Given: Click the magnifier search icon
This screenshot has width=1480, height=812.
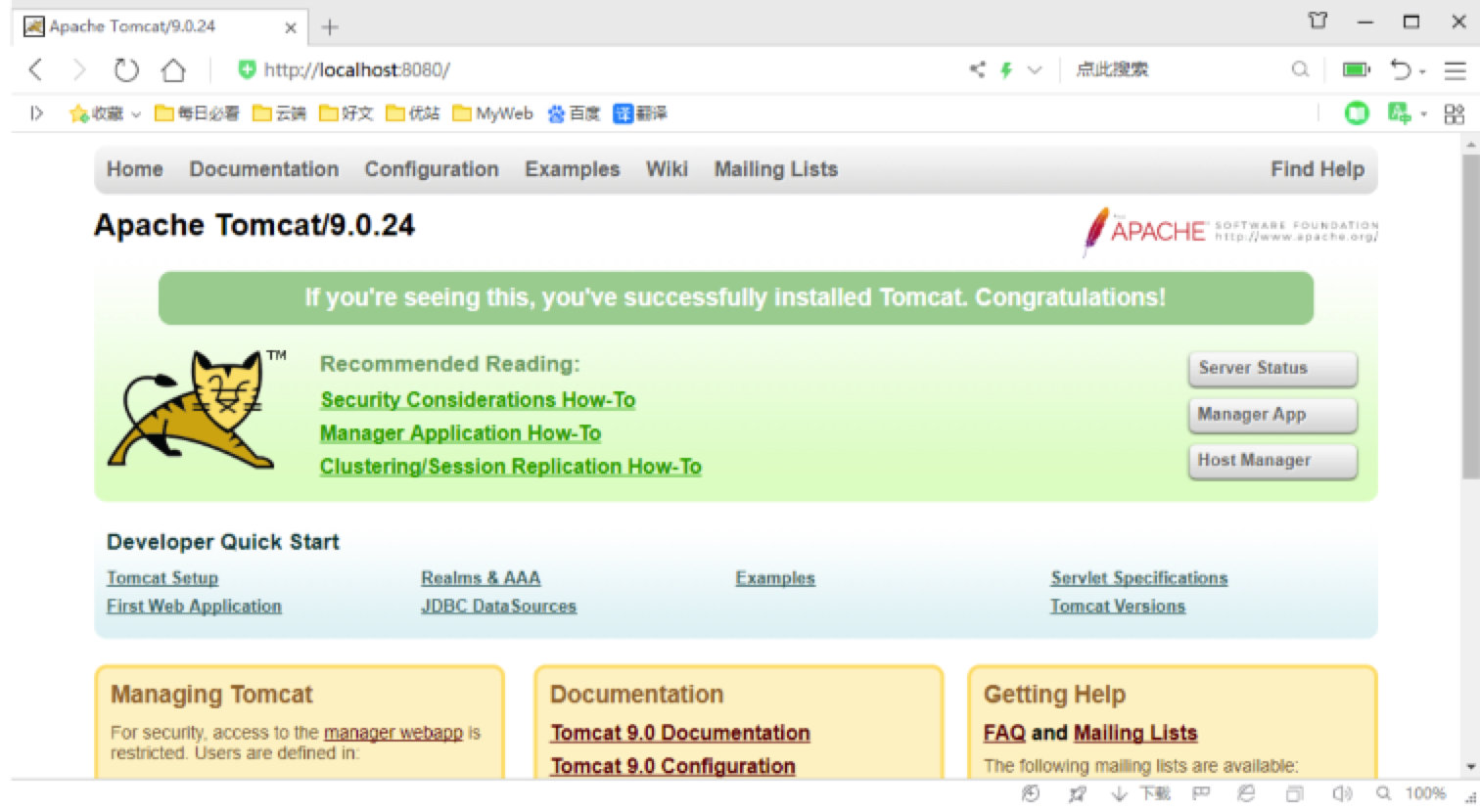Looking at the screenshot, I should pos(1300,69).
